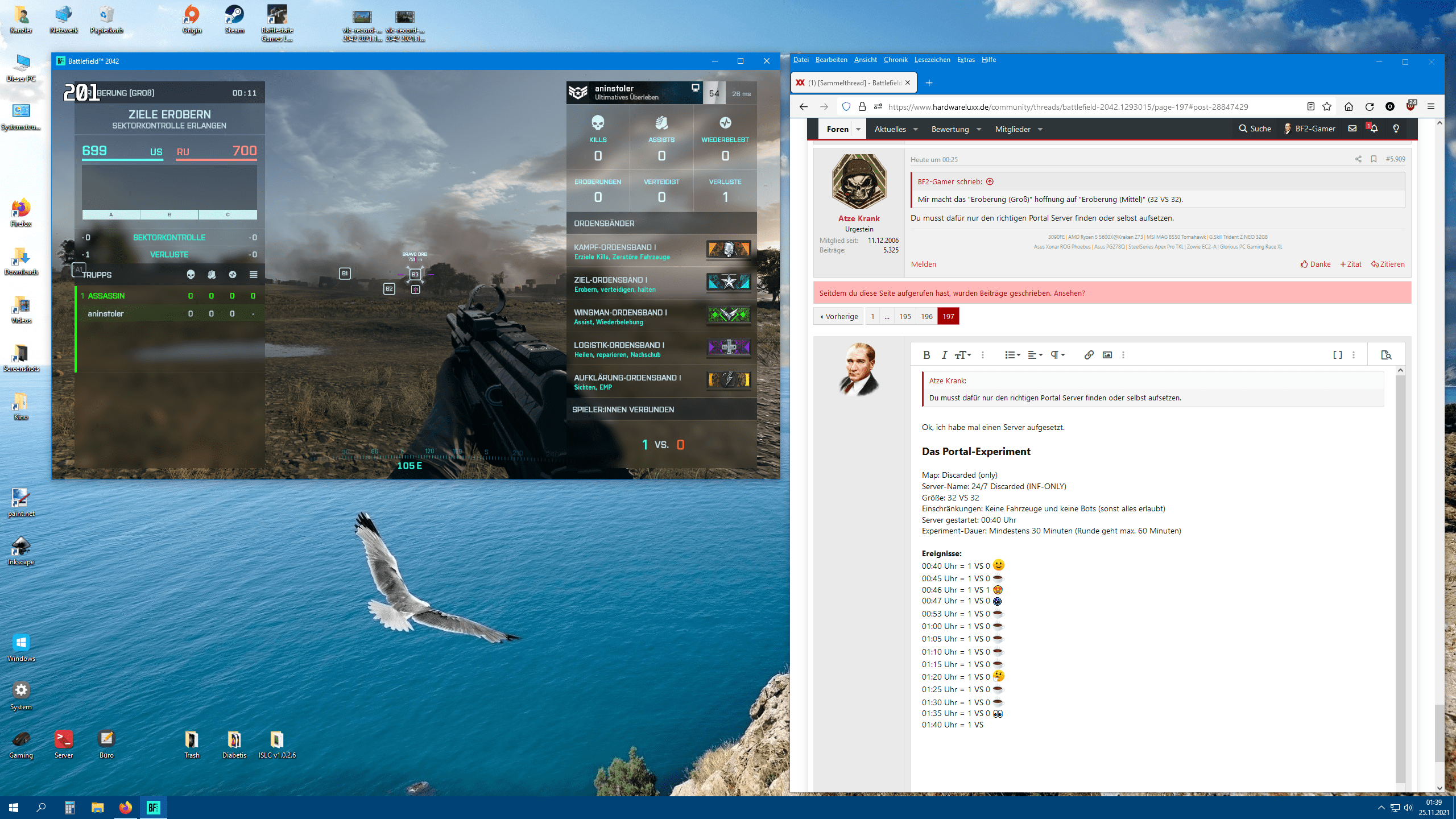Open the Chronik menu
This screenshot has height=819, width=1456.
[x=895, y=60]
